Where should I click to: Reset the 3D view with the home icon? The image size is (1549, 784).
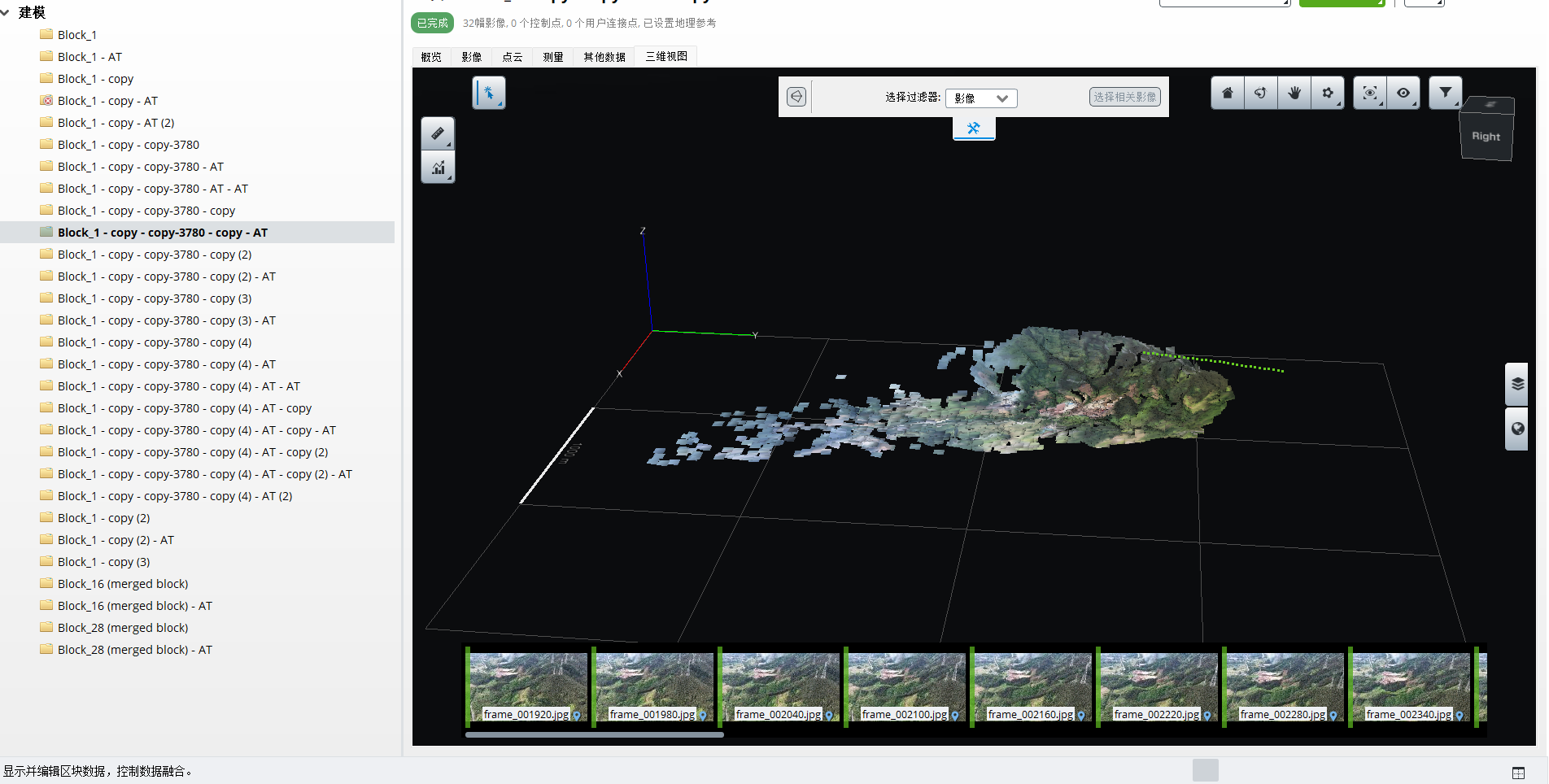pyautogui.click(x=1228, y=93)
